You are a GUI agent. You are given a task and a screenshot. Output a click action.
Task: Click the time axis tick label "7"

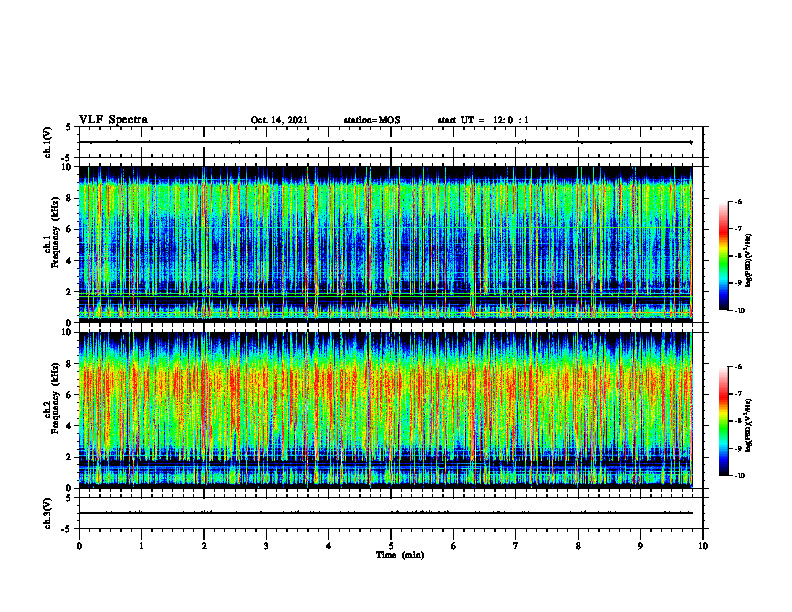click(516, 546)
